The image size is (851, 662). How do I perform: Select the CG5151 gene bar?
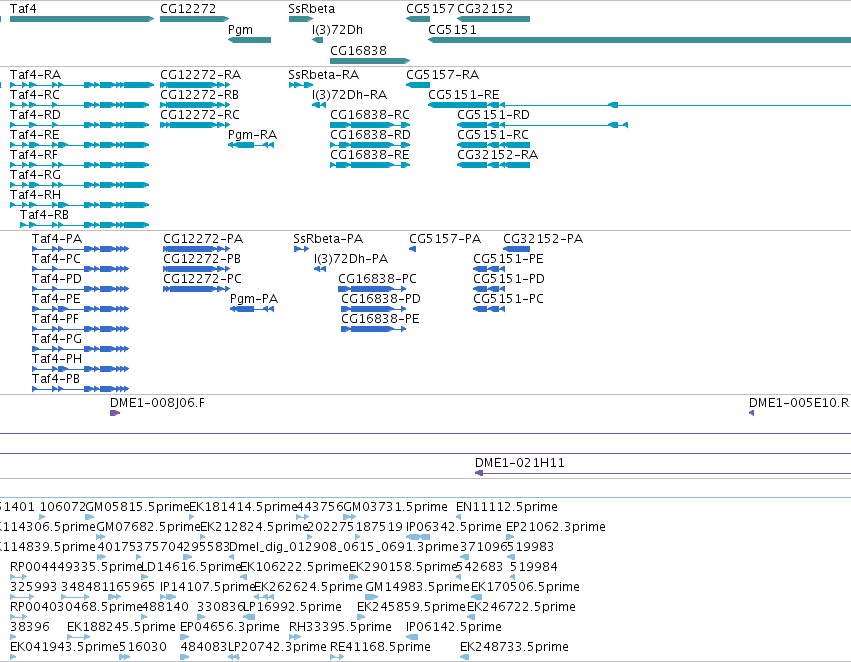[x=639, y=40]
